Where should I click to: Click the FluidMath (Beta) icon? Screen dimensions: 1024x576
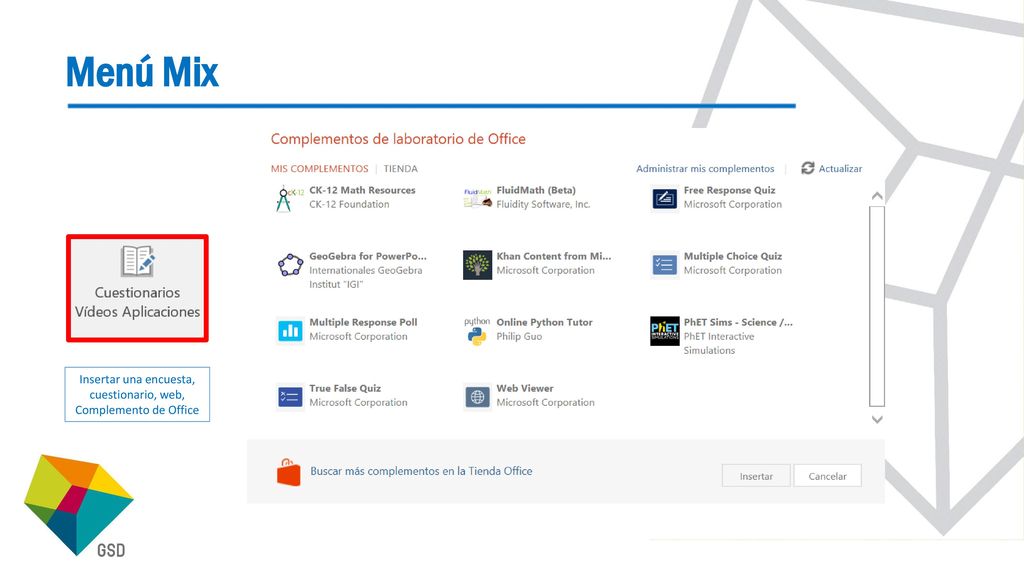pyautogui.click(x=477, y=198)
